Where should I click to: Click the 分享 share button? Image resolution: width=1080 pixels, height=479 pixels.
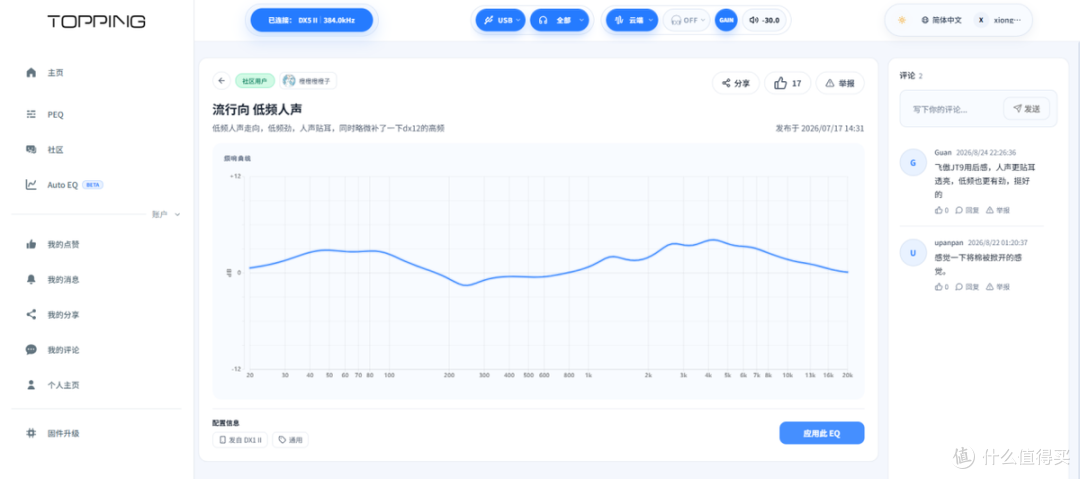point(736,83)
